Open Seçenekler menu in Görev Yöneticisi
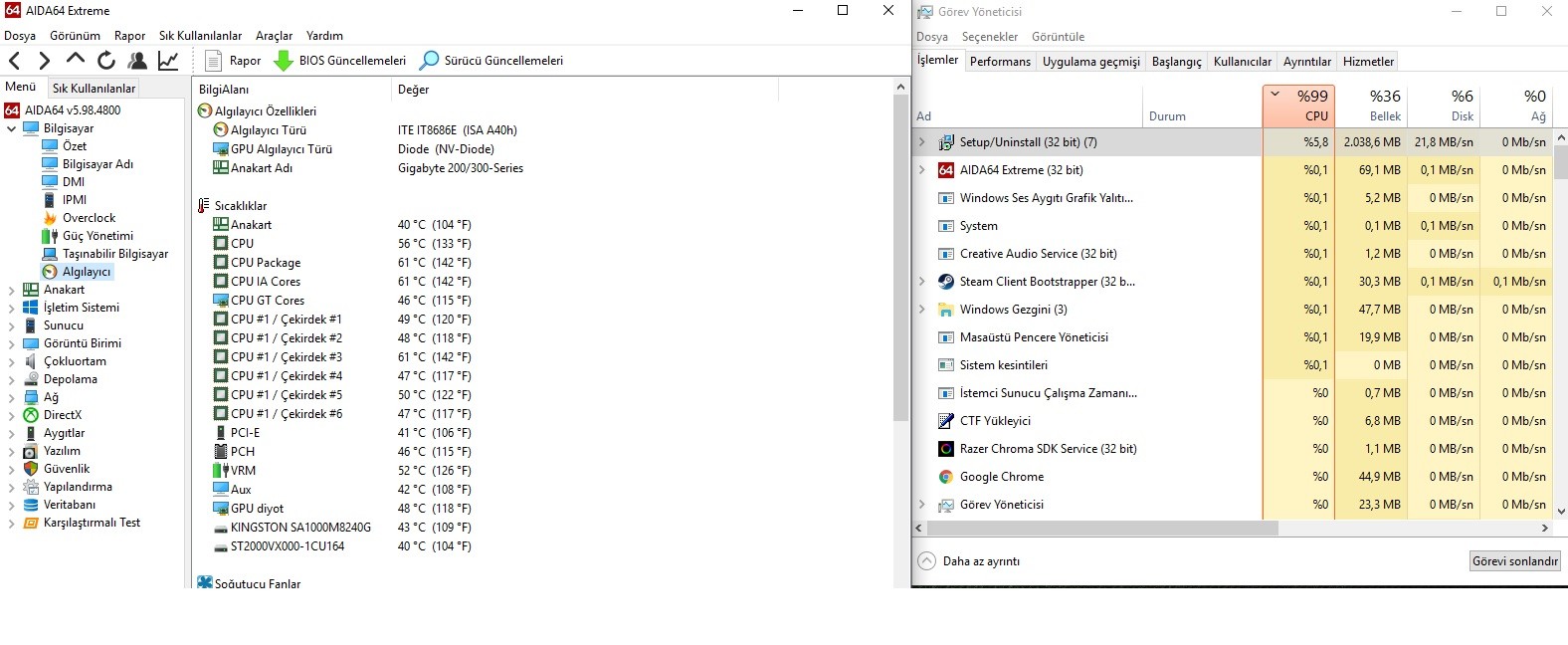Image resolution: width=1568 pixels, height=645 pixels. pyautogui.click(x=990, y=37)
